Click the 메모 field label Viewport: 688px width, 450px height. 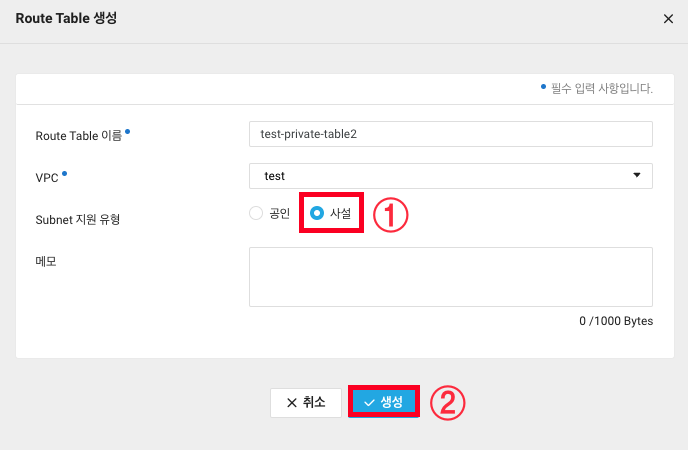(46, 261)
